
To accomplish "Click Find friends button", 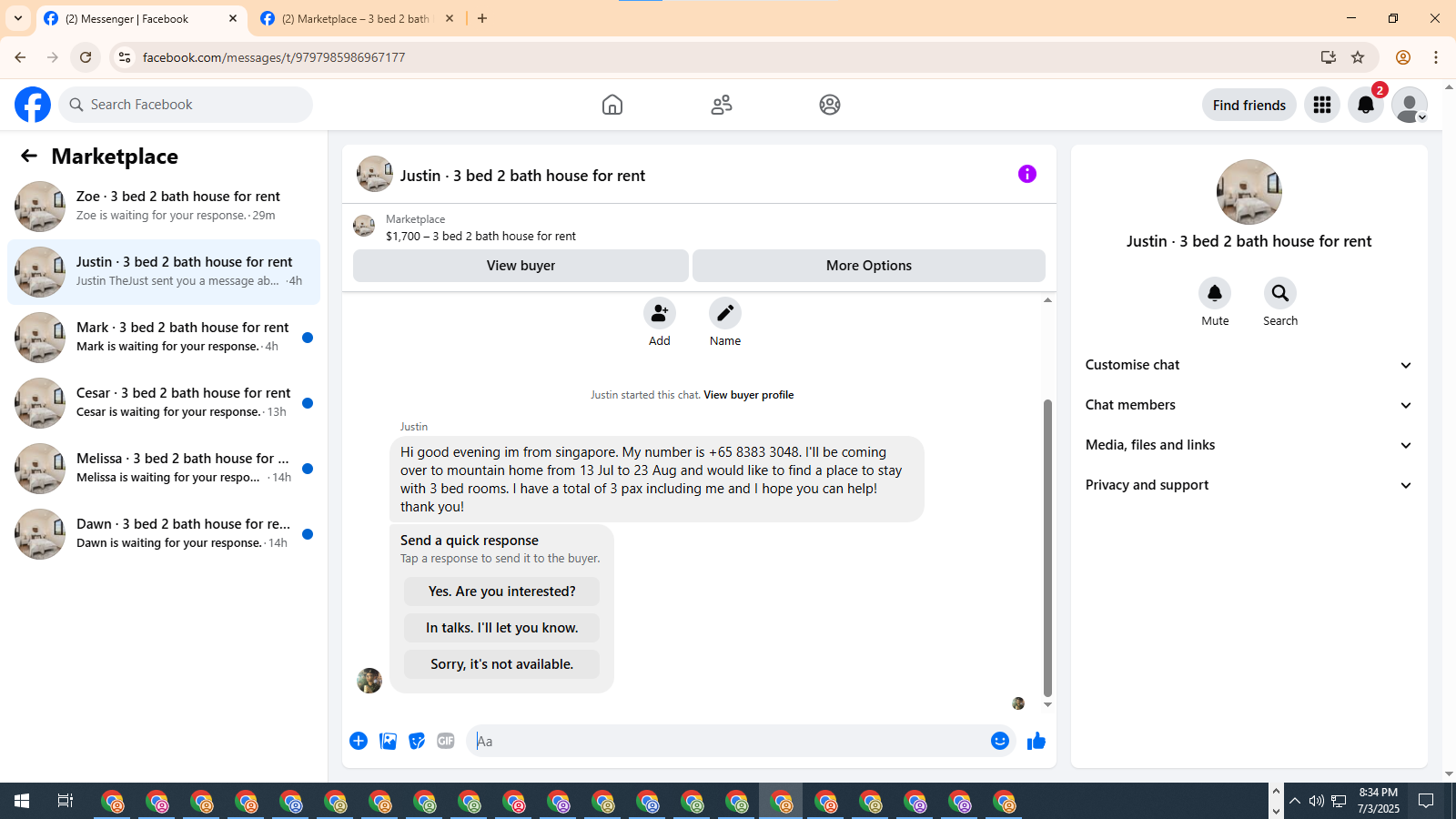I will pos(1249,105).
